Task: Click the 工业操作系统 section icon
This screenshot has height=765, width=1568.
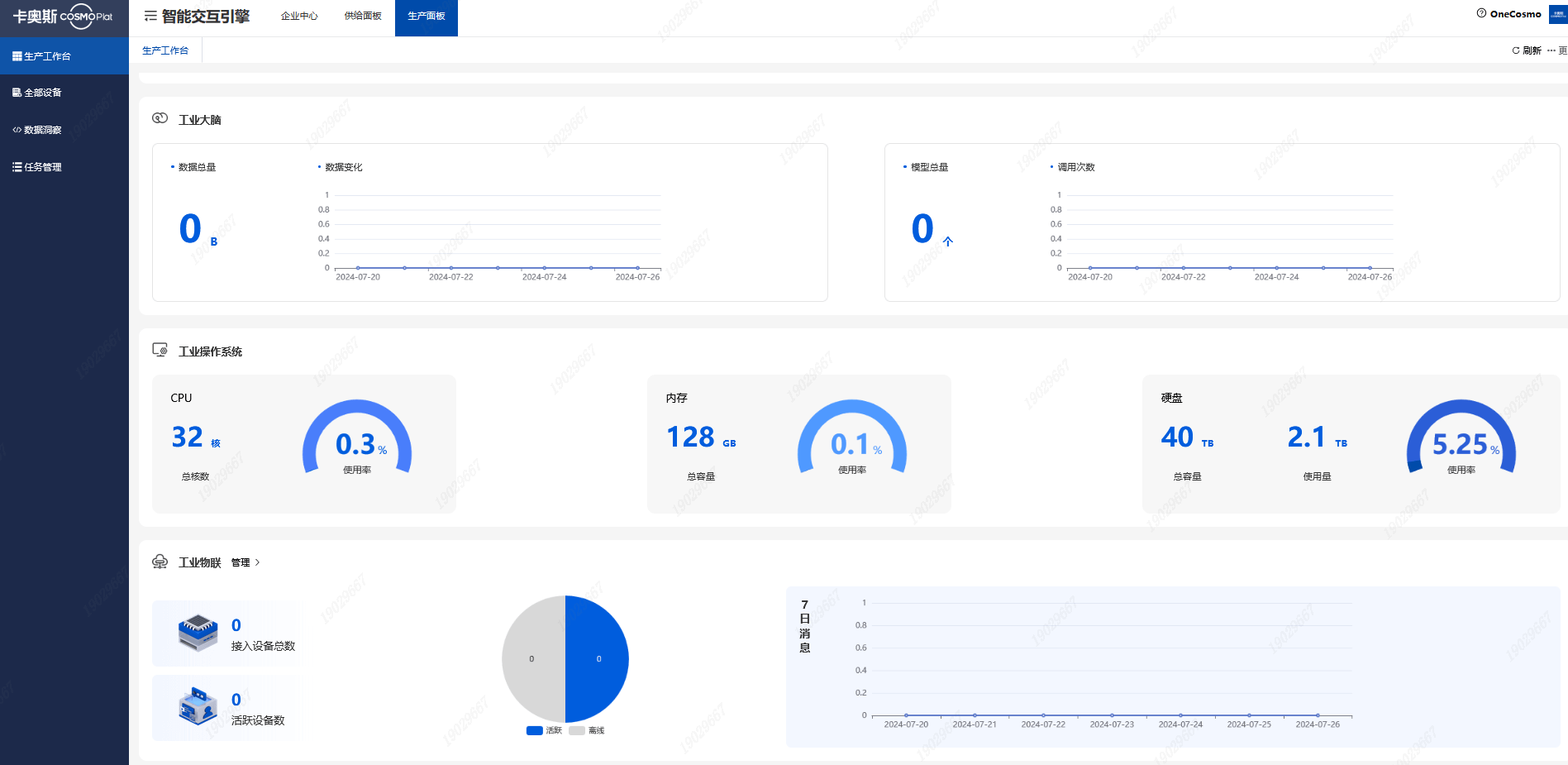Action: pos(160,350)
